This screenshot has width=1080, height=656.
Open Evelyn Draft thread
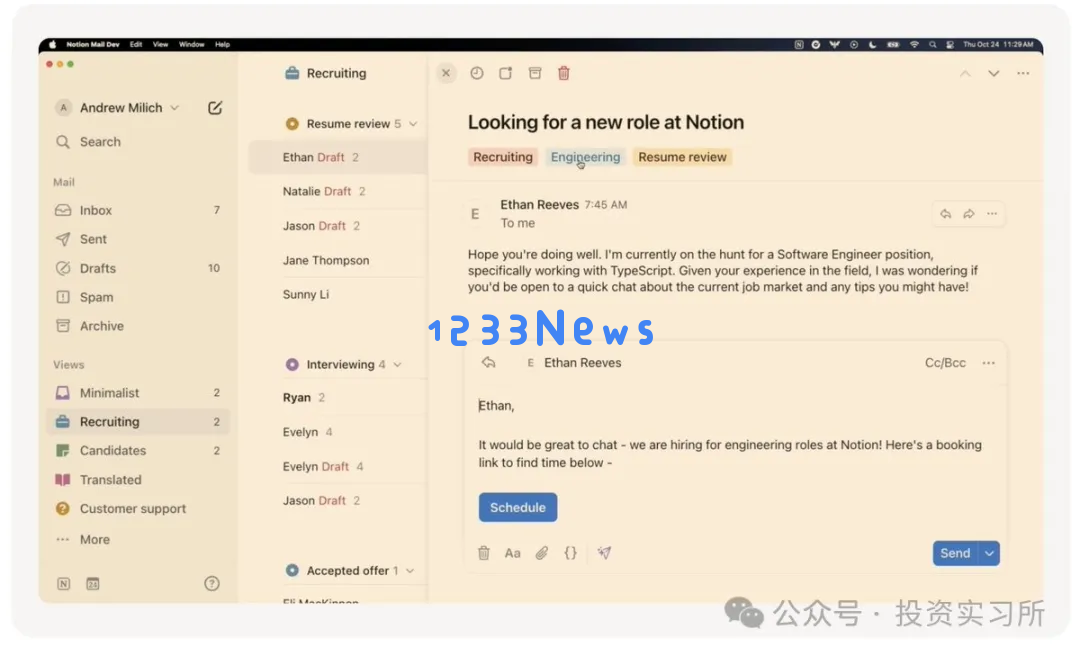(338, 467)
